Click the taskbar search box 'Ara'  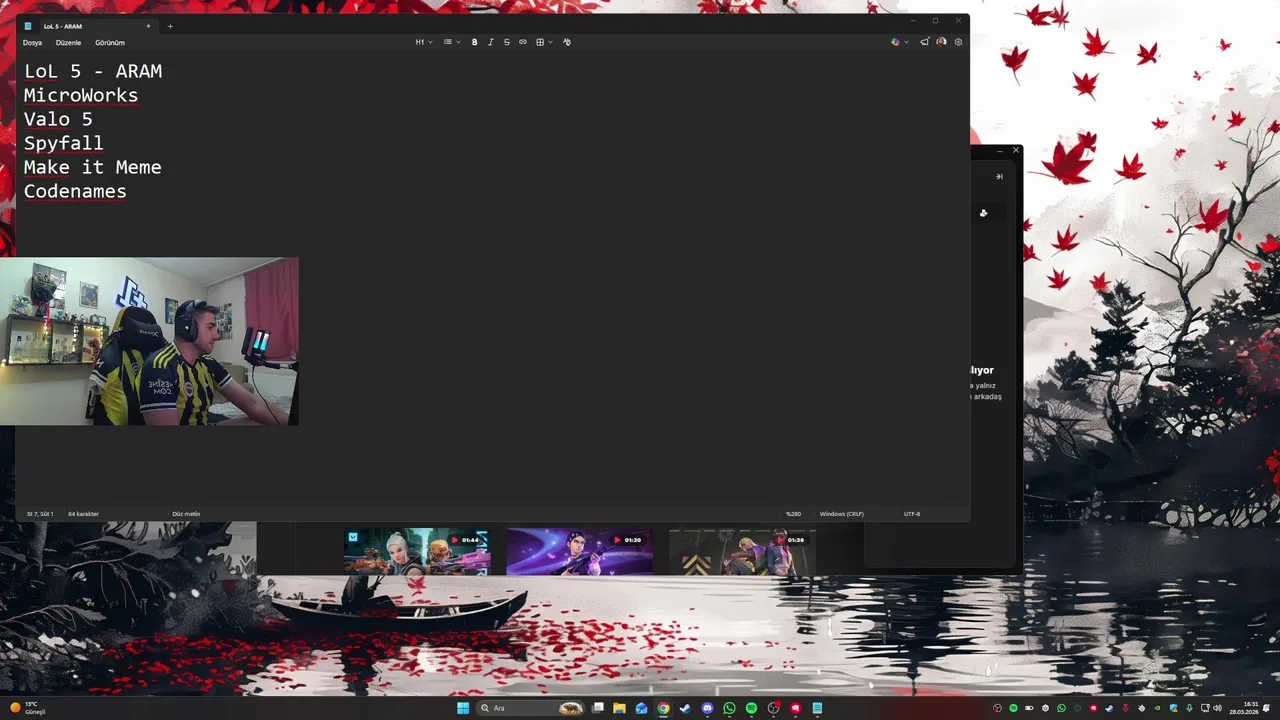(532, 708)
